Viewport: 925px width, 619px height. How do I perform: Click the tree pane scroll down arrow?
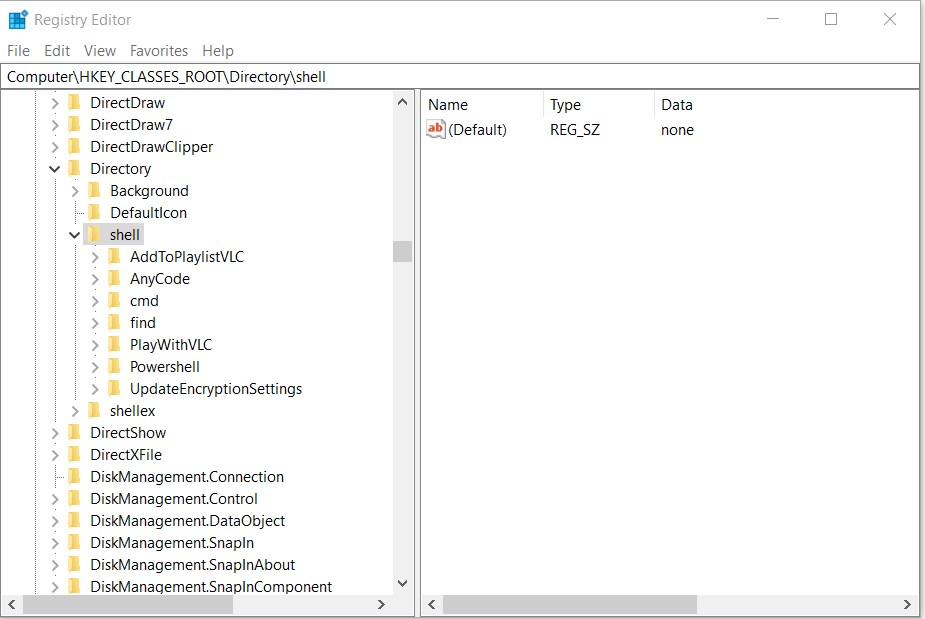pyautogui.click(x=402, y=583)
